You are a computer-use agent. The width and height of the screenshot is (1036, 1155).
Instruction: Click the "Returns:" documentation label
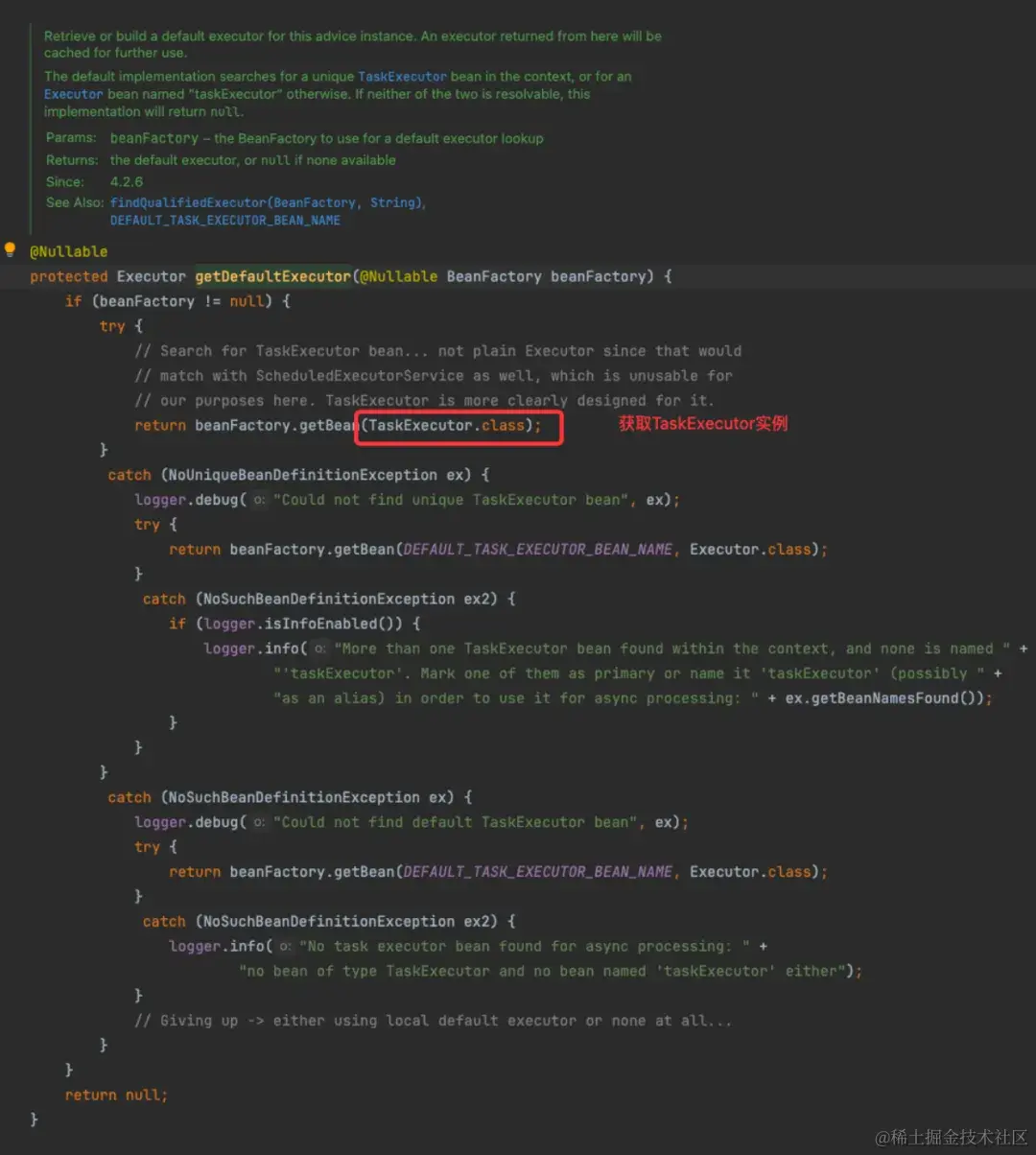(x=72, y=160)
